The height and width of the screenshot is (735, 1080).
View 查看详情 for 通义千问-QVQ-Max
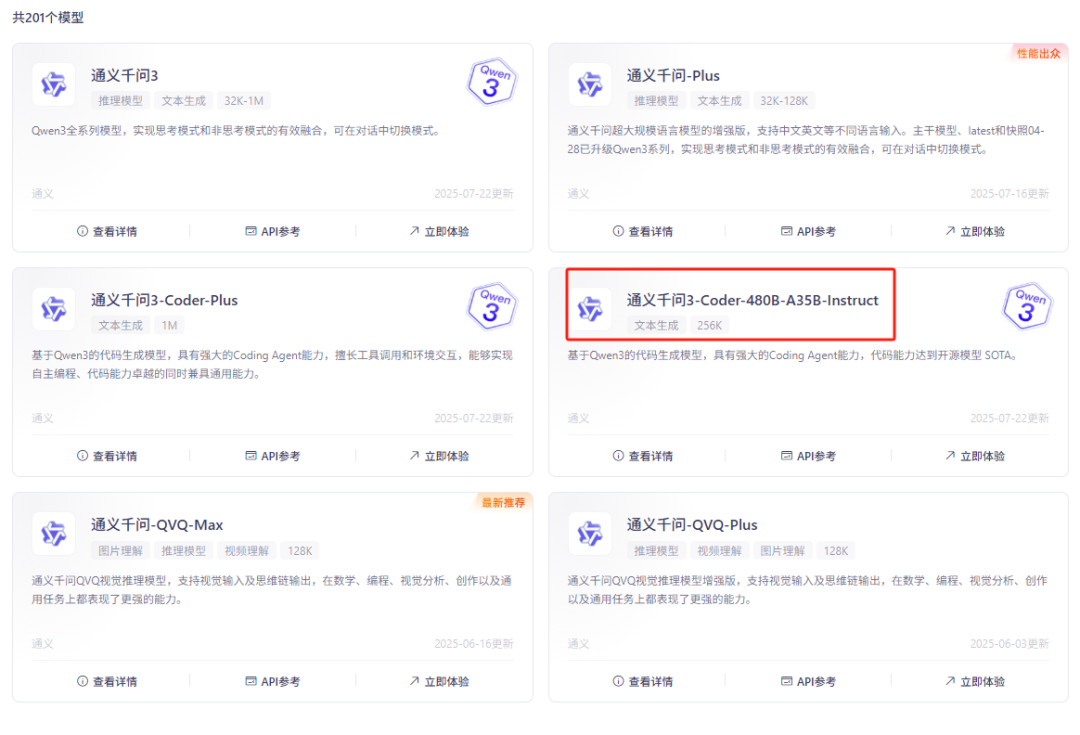(107, 681)
